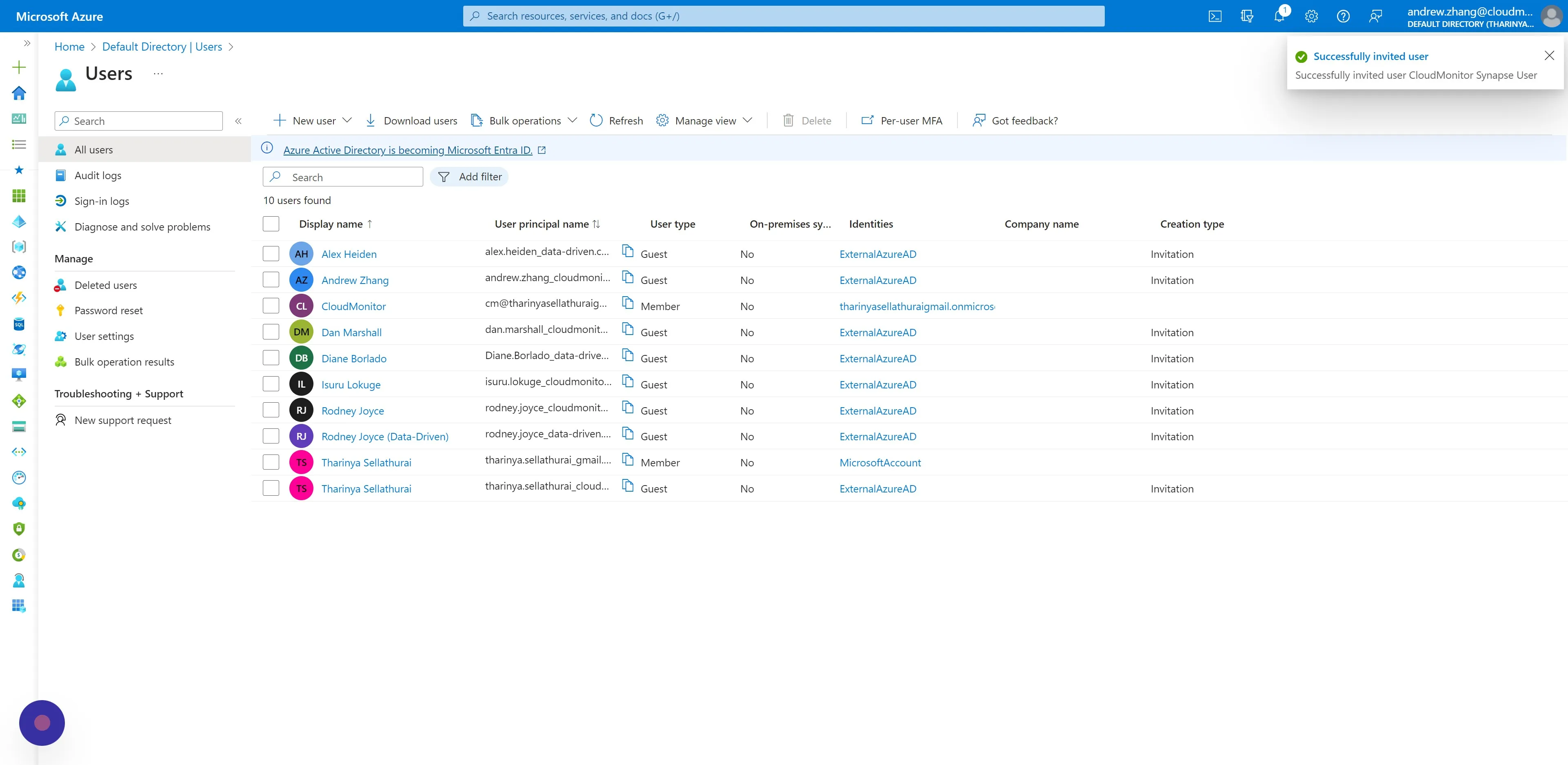Open Per-user MFA link
The image size is (1568, 765).
click(x=902, y=120)
